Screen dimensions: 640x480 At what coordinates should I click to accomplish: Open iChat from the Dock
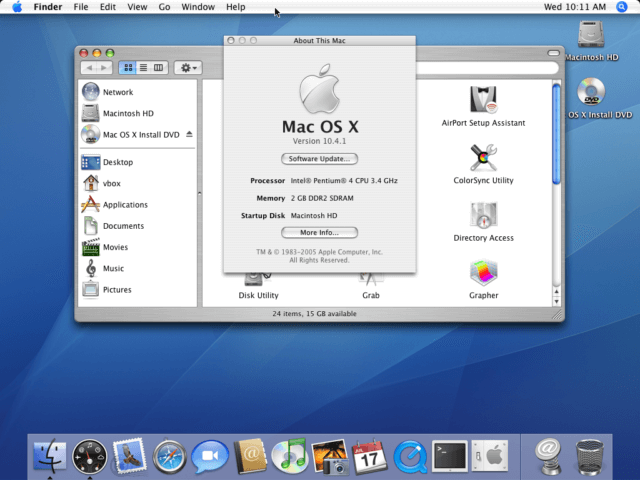tap(210, 456)
